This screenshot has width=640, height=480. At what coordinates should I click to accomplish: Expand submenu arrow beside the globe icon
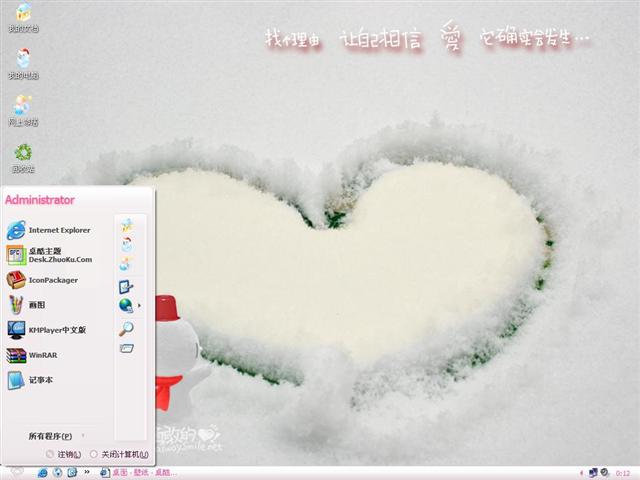point(139,305)
